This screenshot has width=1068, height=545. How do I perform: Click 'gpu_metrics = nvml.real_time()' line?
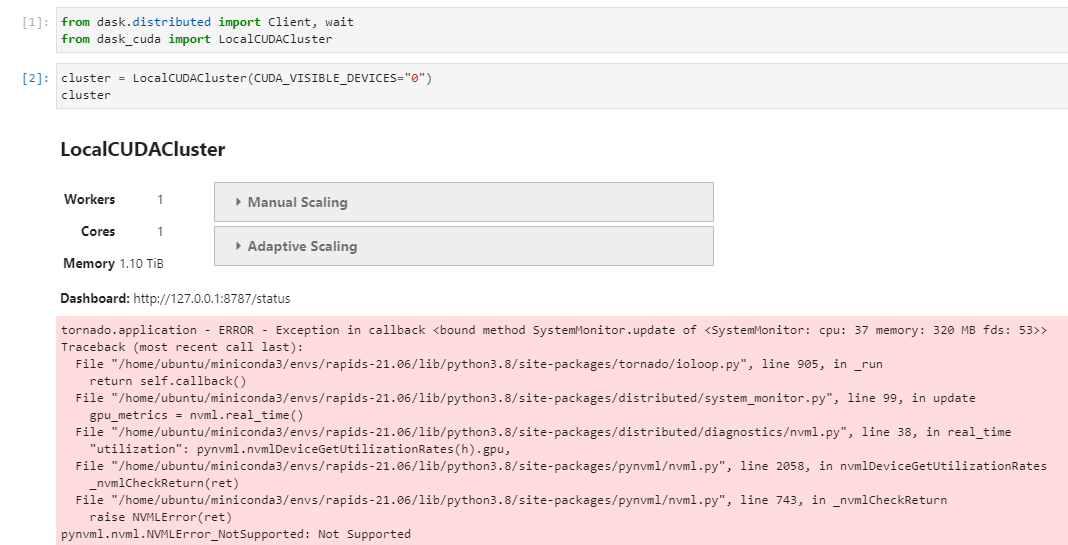pyautogui.click(x=197, y=416)
